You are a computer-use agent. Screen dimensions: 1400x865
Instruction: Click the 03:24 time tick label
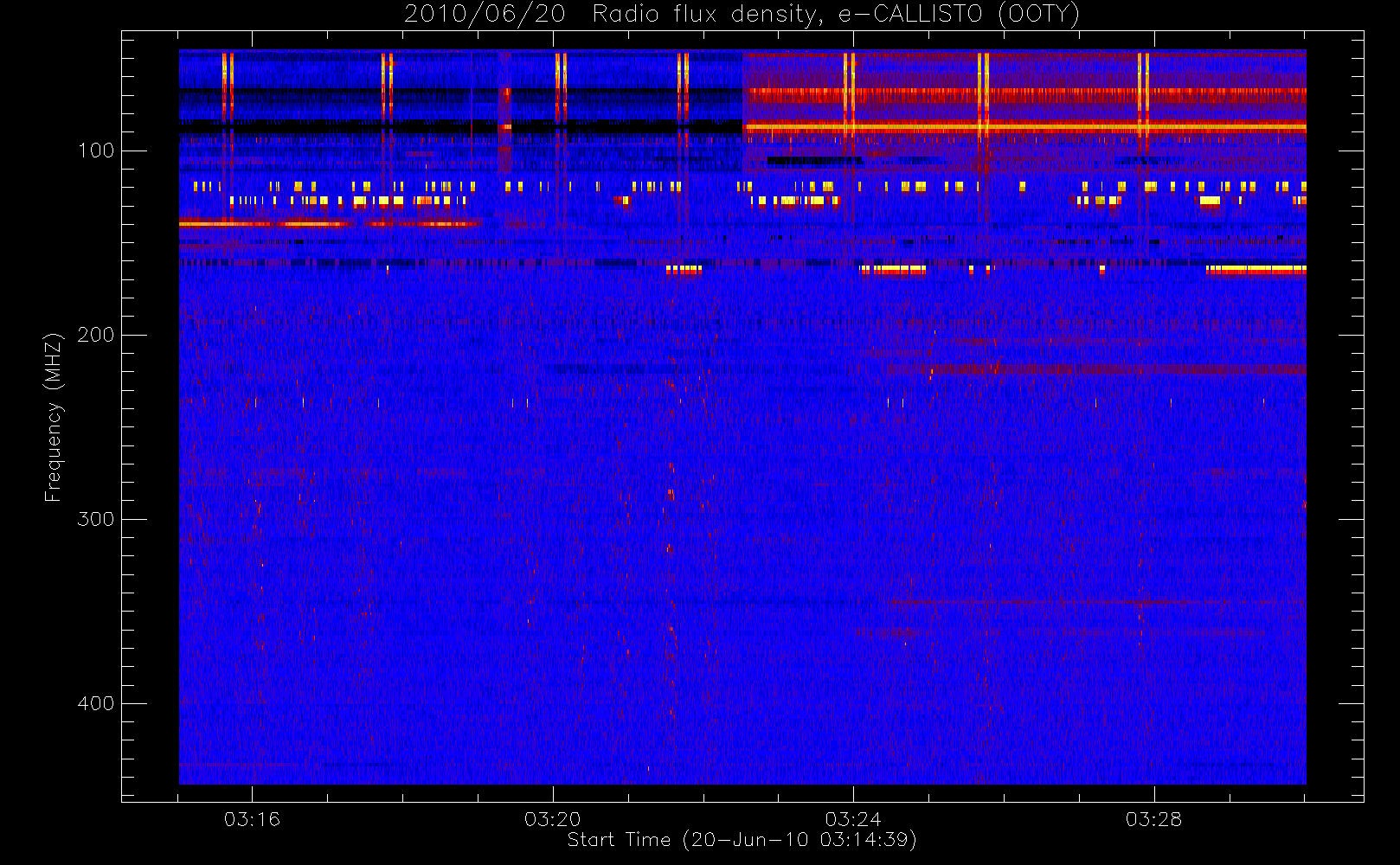[853, 819]
